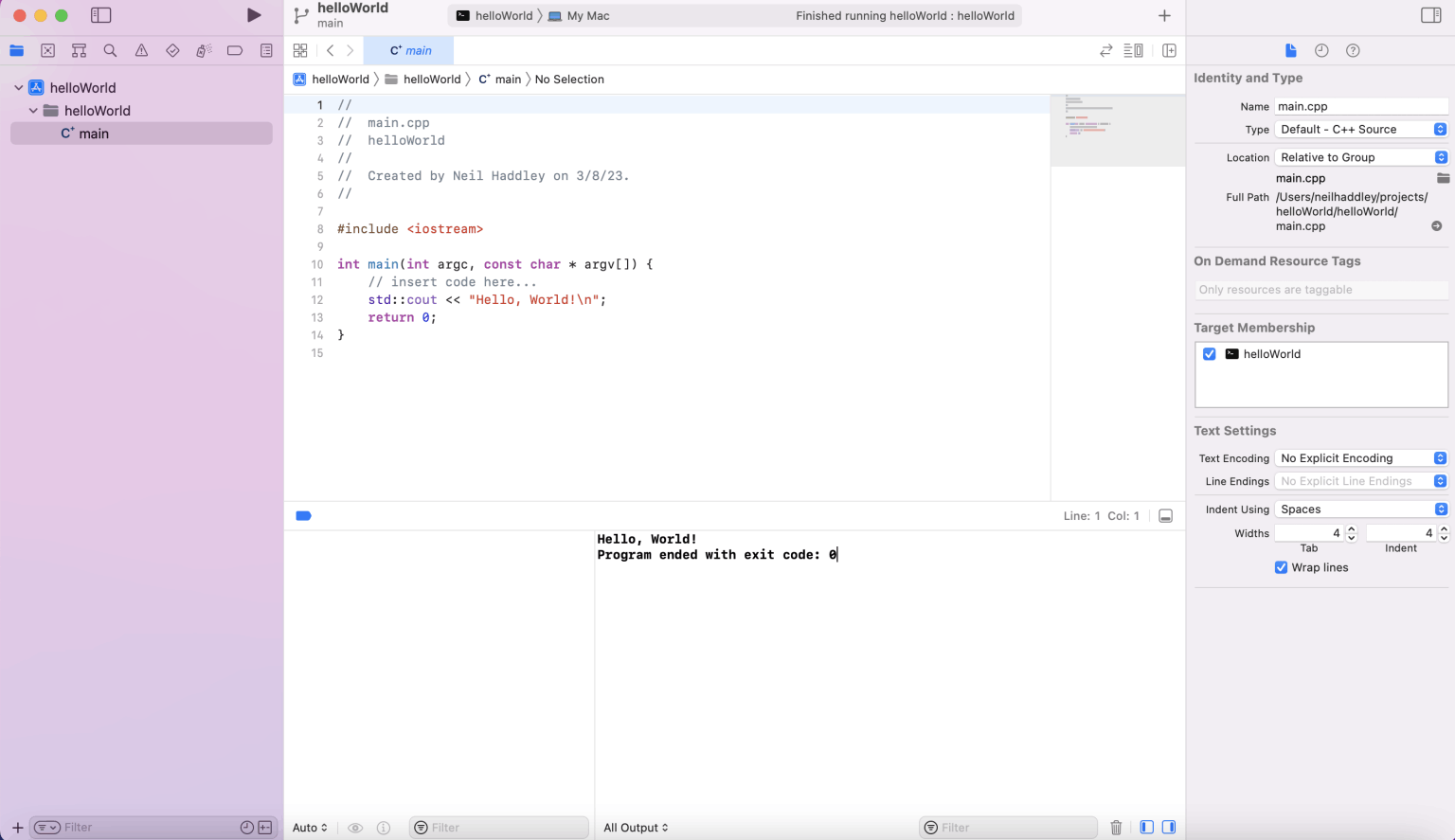Click add editor on right icon
The width and height of the screenshot is (1455, 840).
click(1169, 50)
